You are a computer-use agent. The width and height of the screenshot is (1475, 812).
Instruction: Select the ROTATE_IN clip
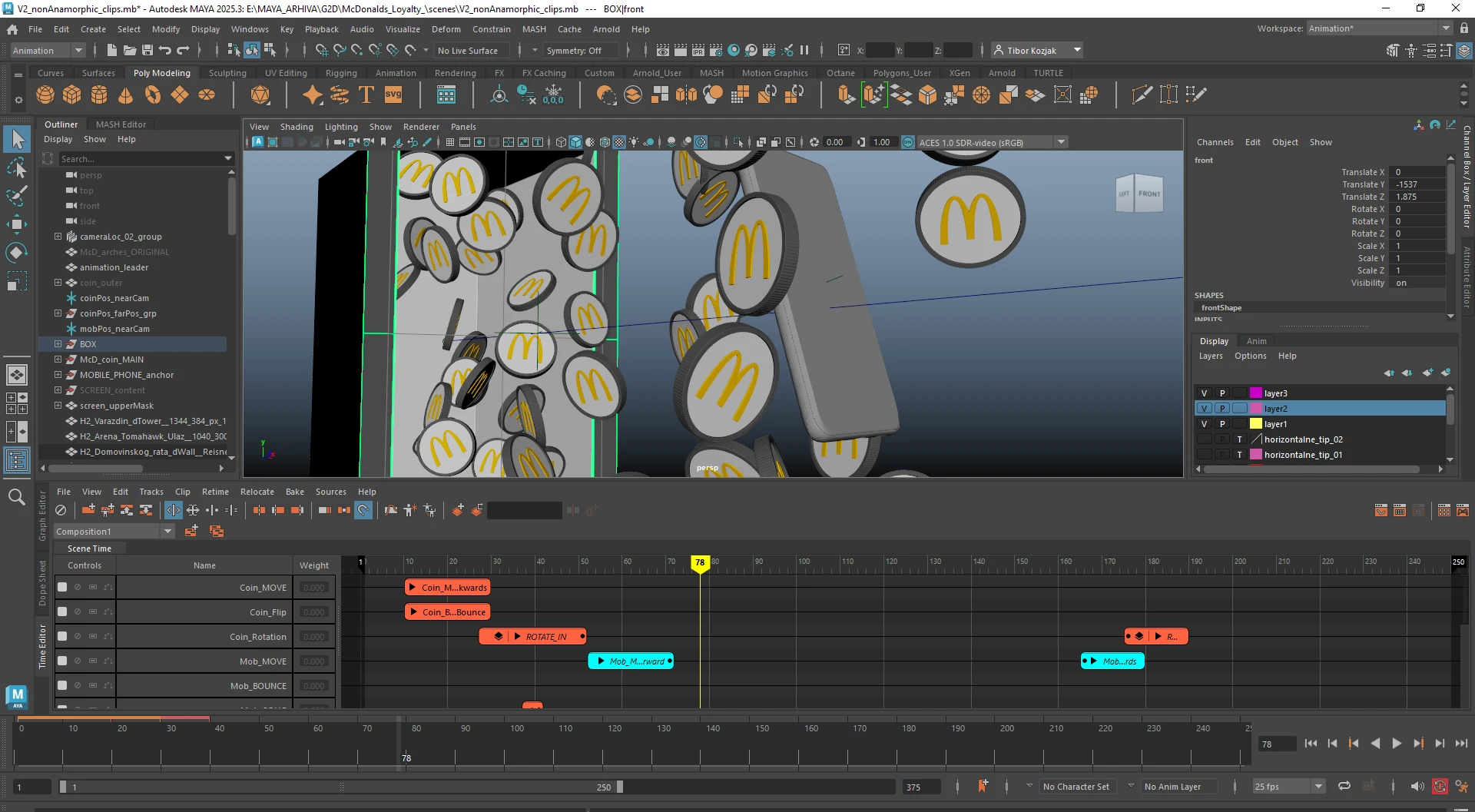point(532,636)
